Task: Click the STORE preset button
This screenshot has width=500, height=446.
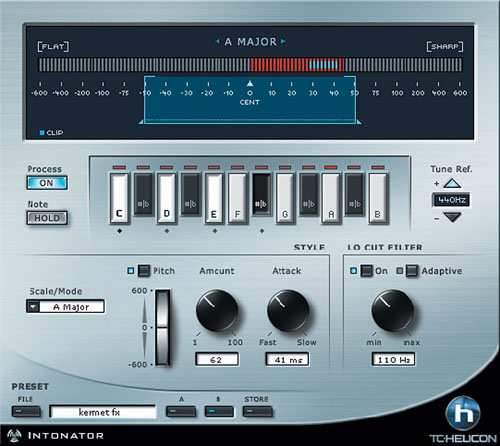Action: click(x=258, y=411)
